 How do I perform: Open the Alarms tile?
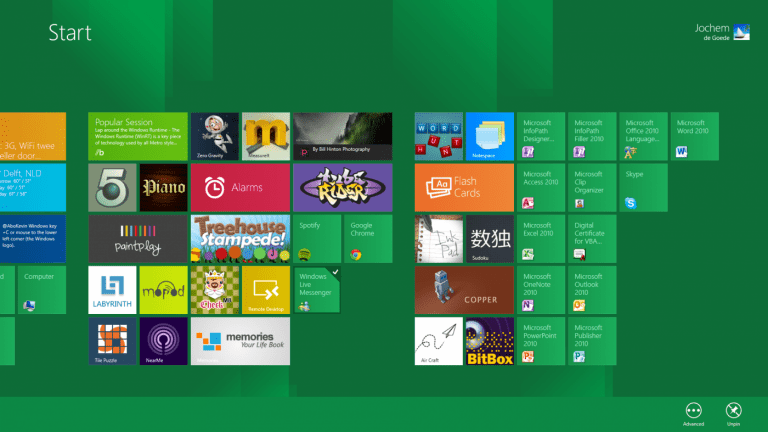pyautogui.click(x=240, y=188)
